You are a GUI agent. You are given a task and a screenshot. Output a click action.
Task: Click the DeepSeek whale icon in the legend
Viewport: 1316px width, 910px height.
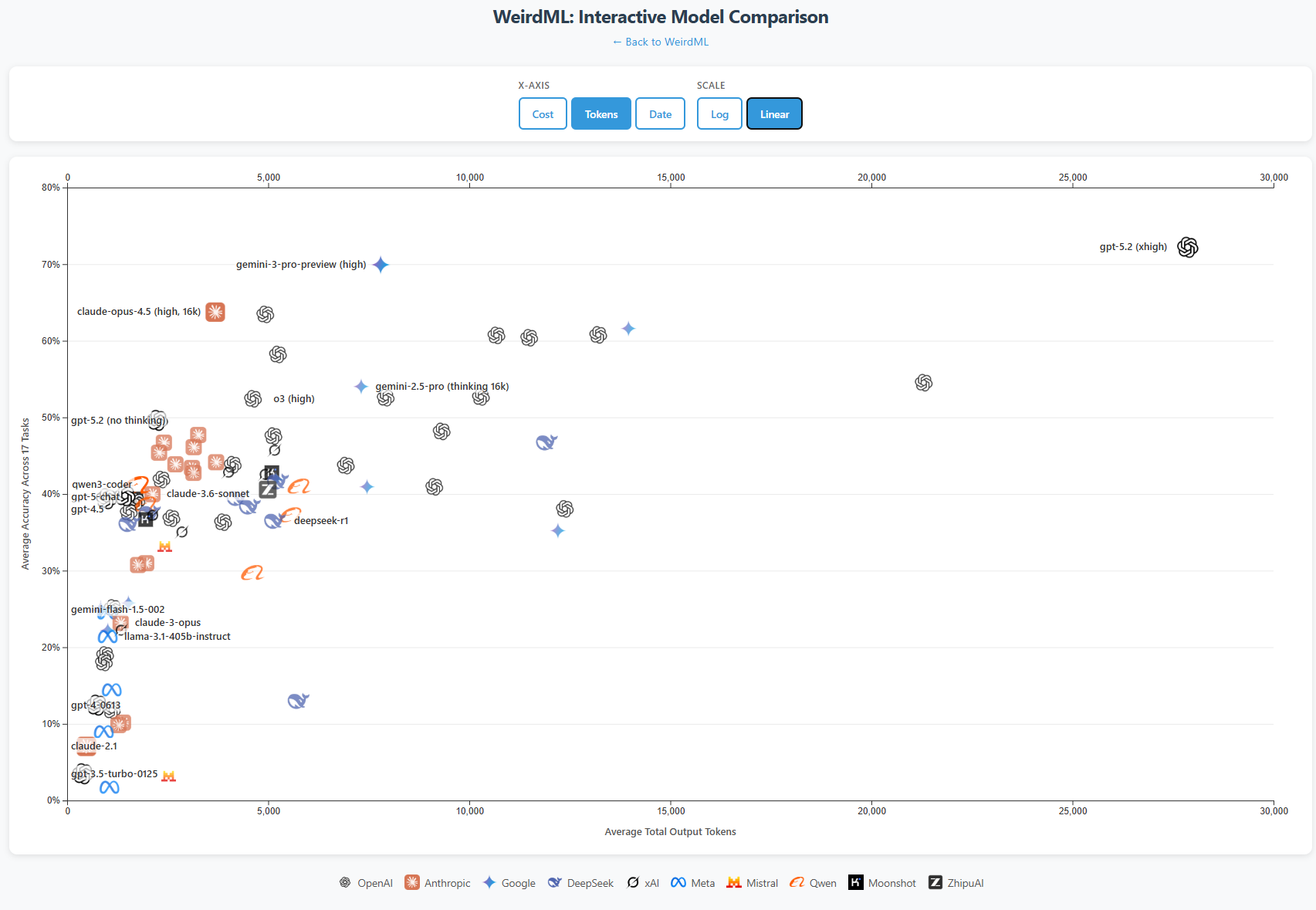tap(555, 882)
